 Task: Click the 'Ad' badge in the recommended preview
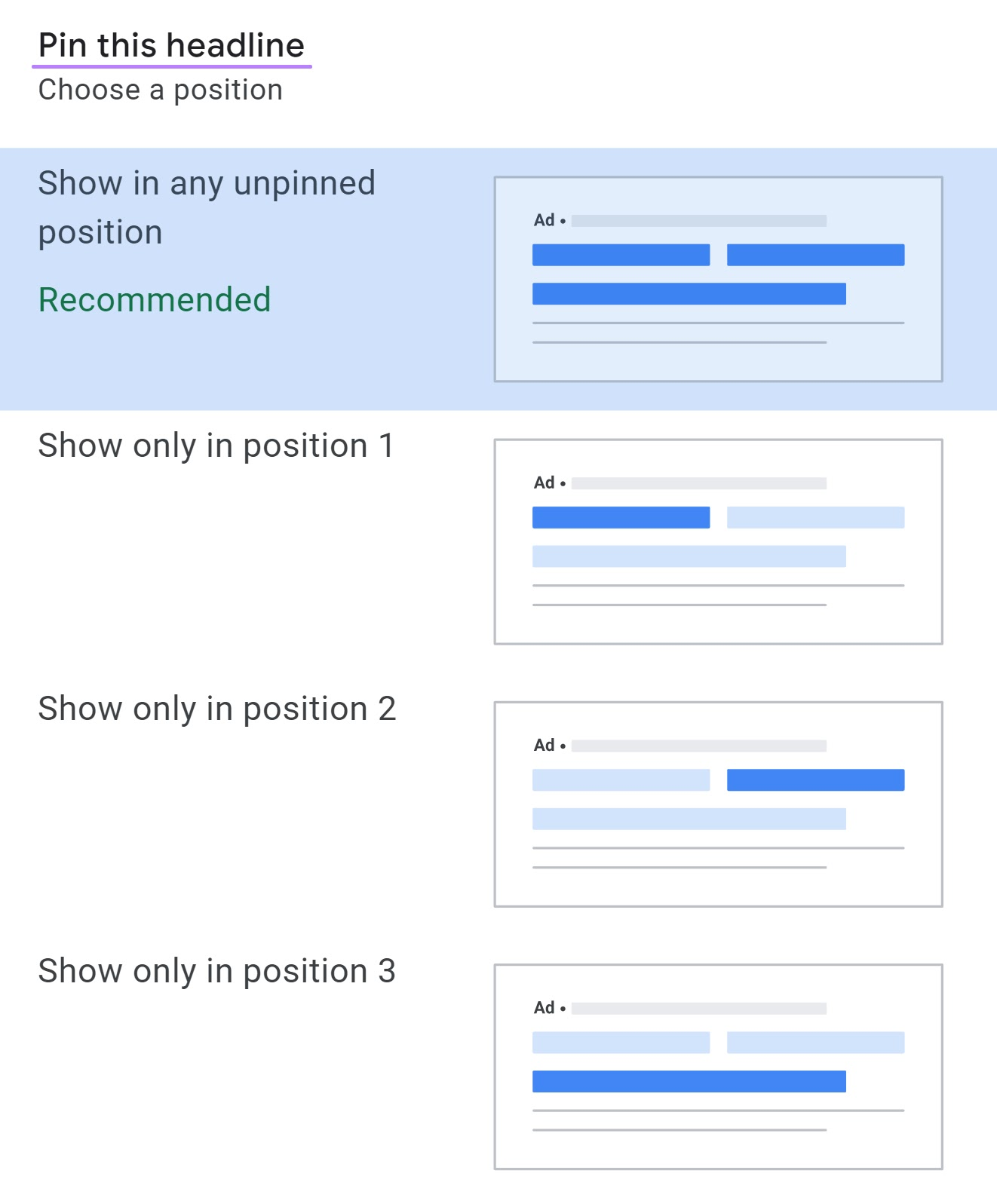pos(543,220)
